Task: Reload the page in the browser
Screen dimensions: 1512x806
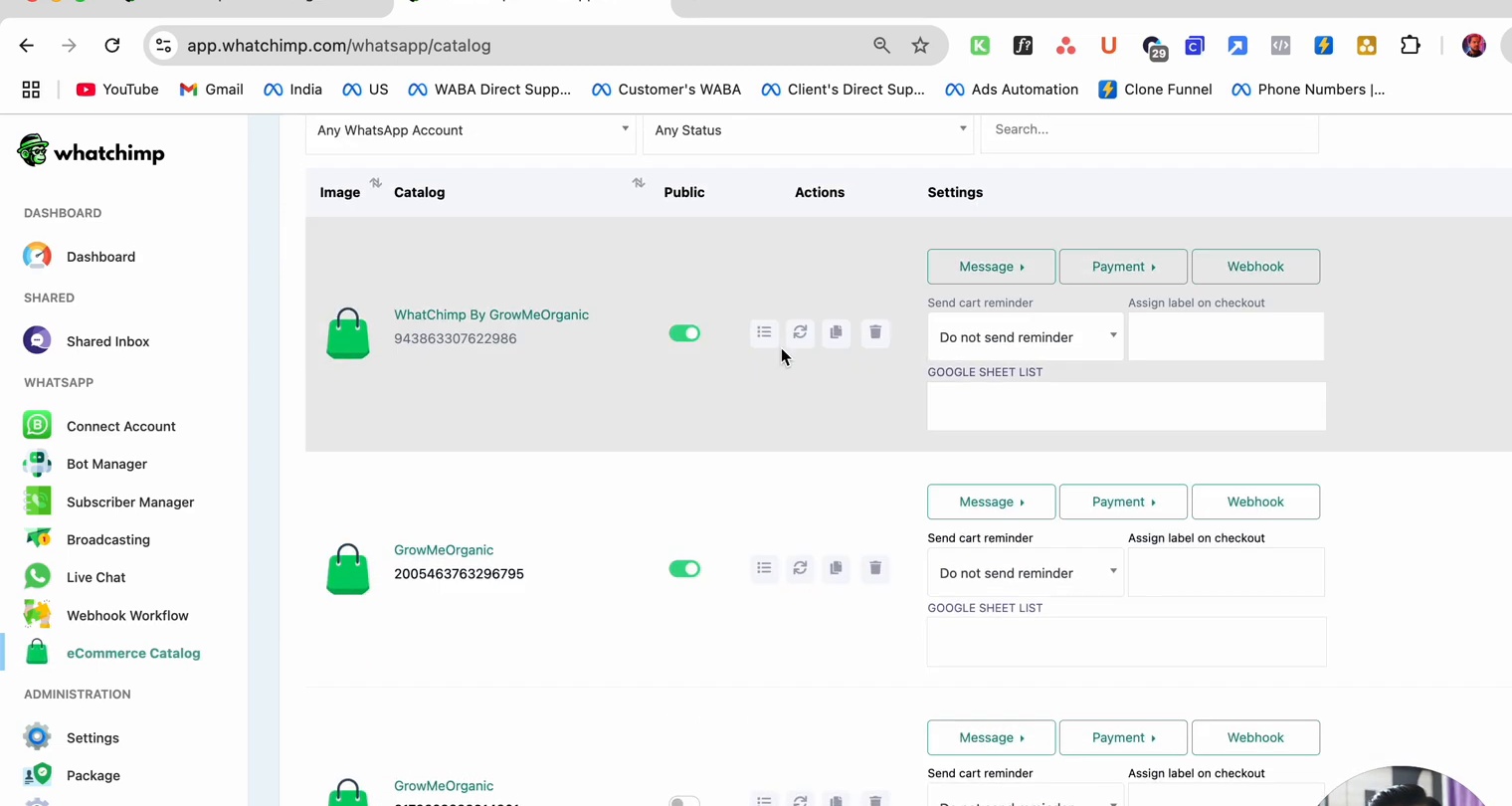Action: pos(112,46)
